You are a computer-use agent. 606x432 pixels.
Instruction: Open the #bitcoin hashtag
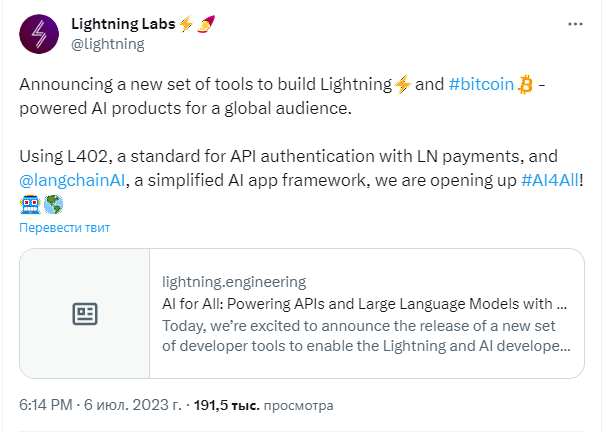pyautogui.click(x=483, y=84)
